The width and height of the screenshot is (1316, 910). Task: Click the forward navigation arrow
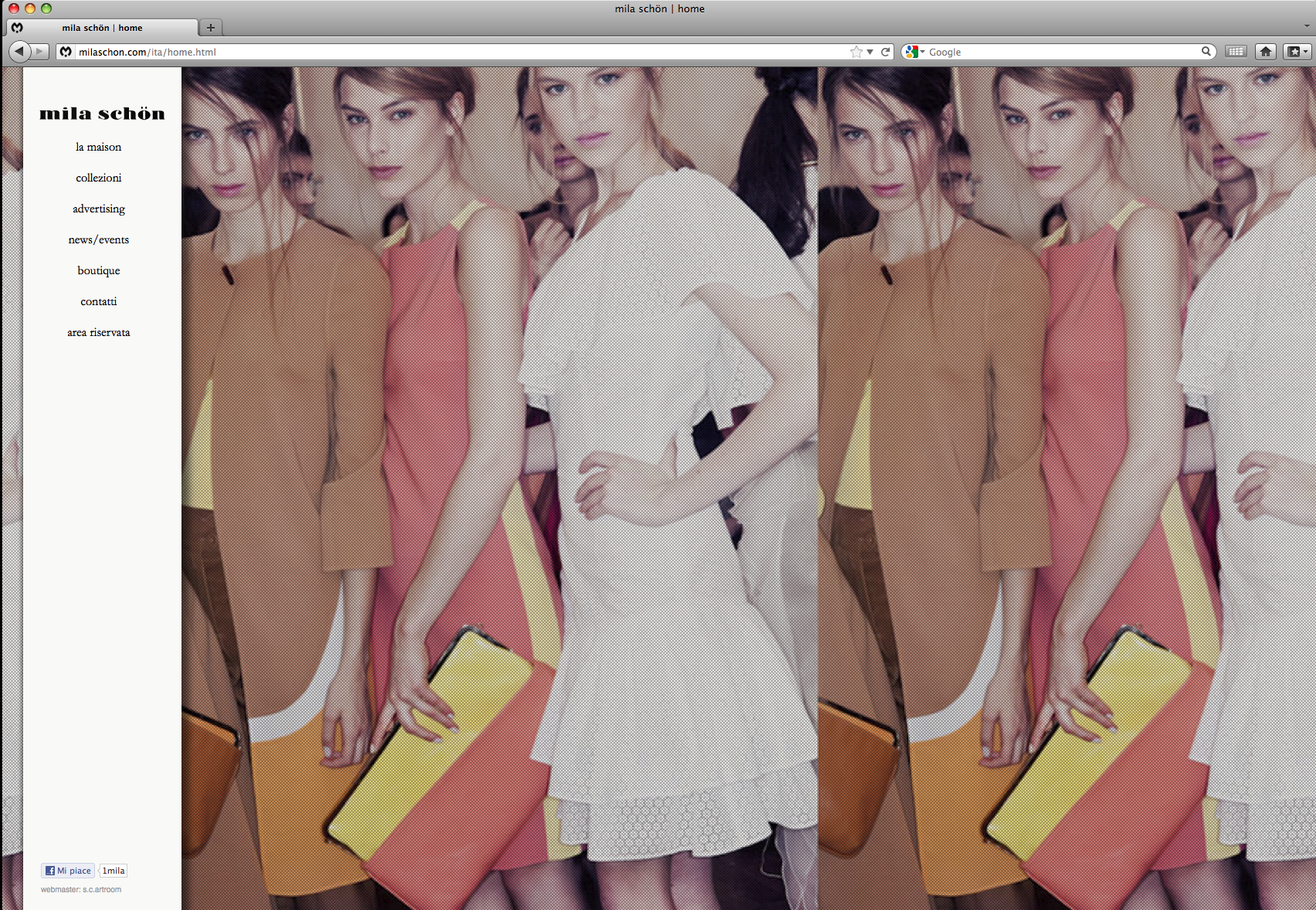[40, 52]
